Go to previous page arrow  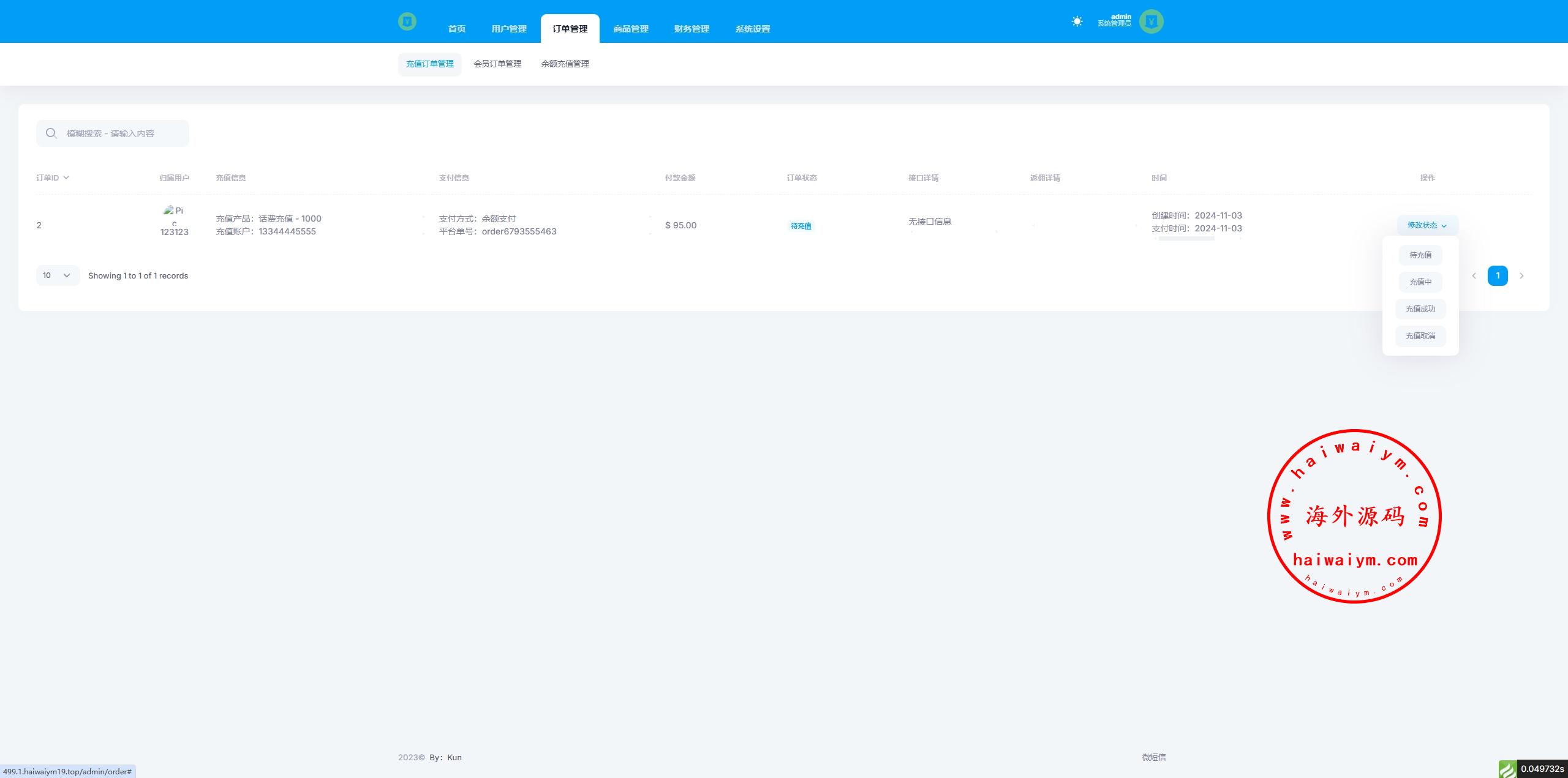1474,275
